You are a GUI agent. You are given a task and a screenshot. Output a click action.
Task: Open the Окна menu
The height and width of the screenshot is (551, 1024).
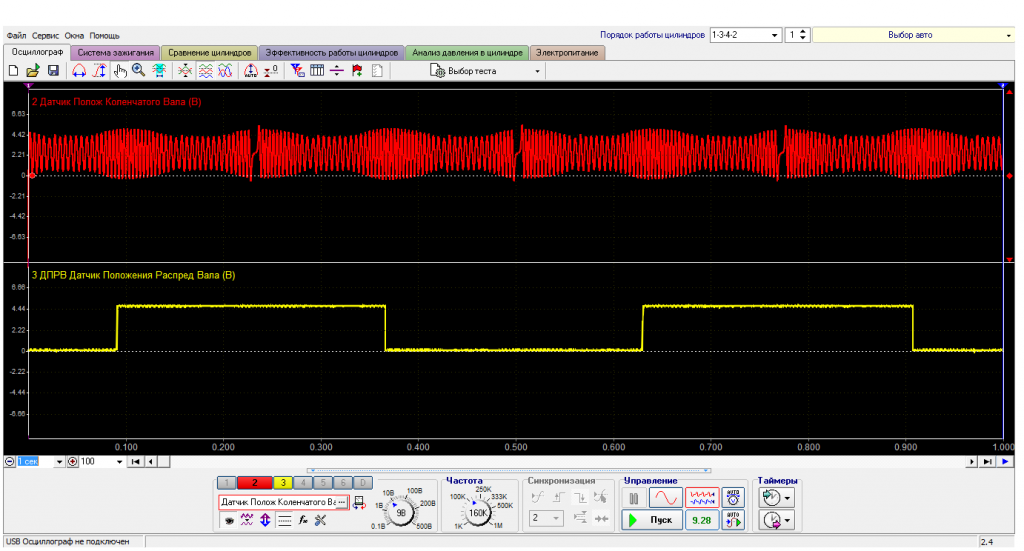click(x=74, y=35)
